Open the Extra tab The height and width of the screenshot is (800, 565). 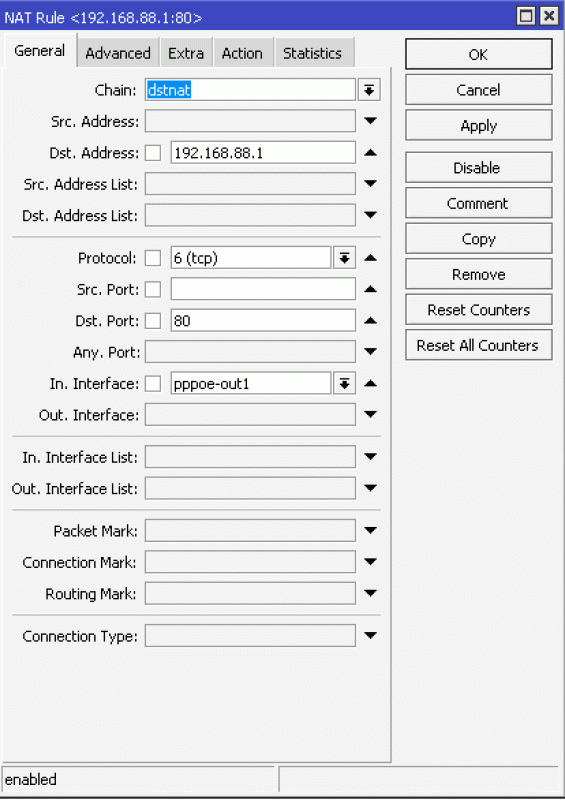click(x=186, y=53)
